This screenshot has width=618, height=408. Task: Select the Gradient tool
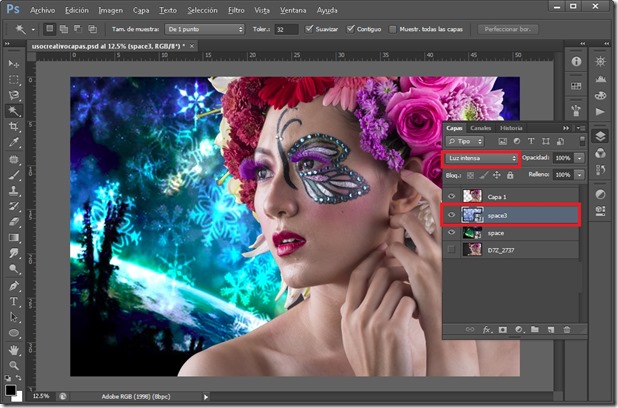click(14, 238)
